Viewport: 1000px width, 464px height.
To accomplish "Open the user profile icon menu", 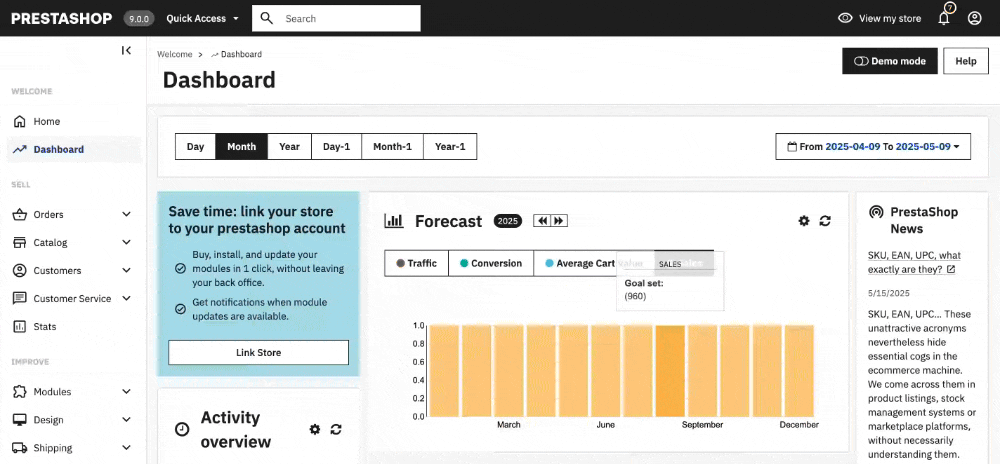I will pyautogui.click(x=974, y=18).
